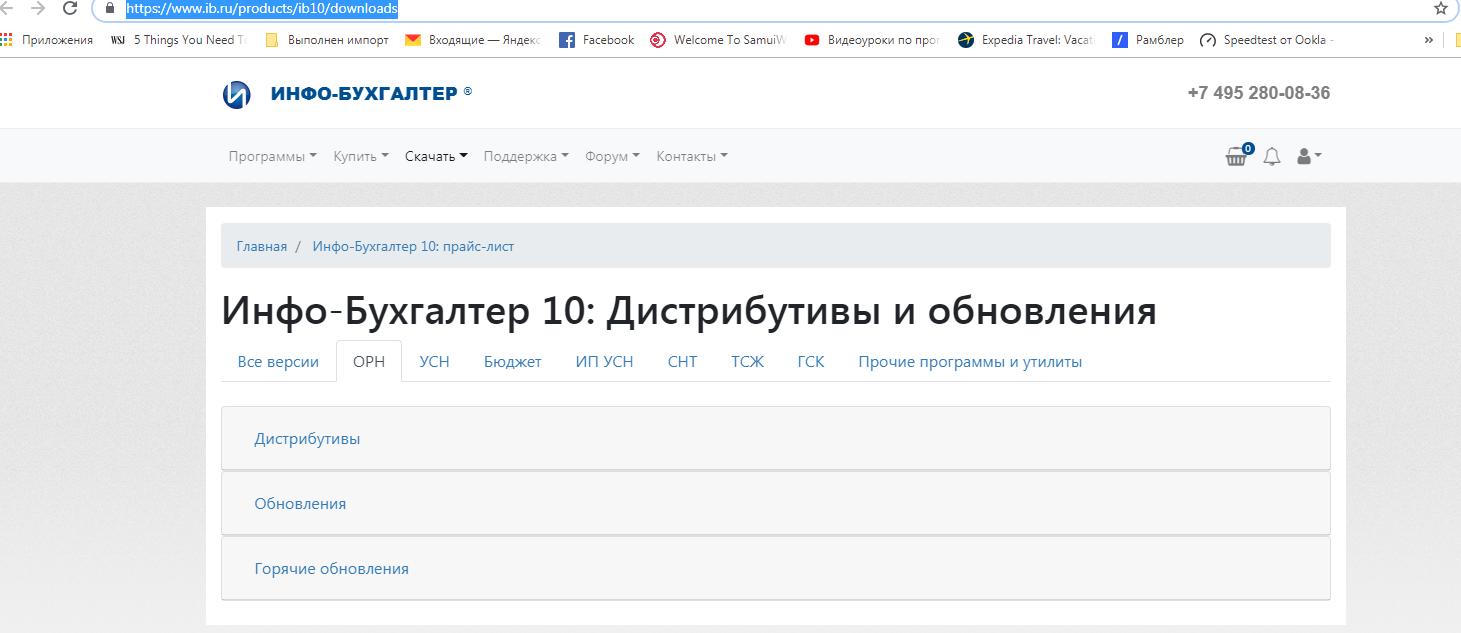Viewport: 1461px width, 633px height.
Task: Open the Контакты dropdown menu
Action: 692,156
